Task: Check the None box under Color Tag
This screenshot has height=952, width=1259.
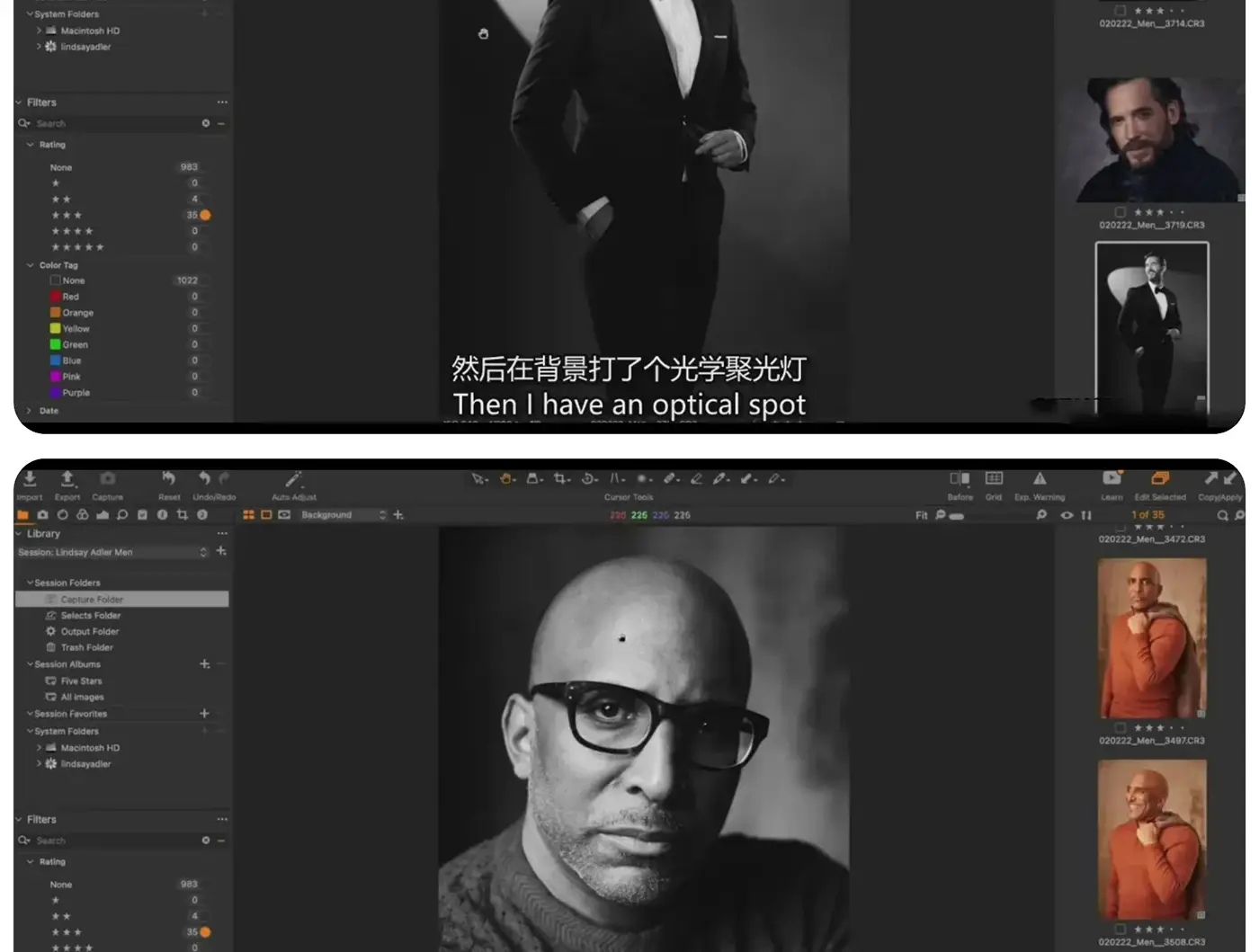Action: coord(56,280)
